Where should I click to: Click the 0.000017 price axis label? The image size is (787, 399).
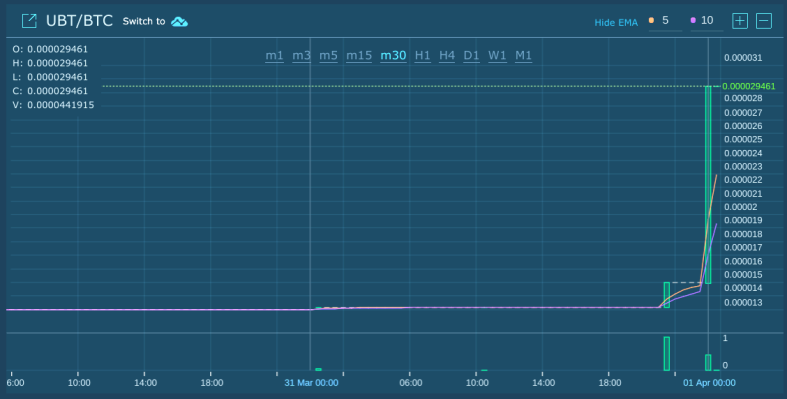pyautogui.click(x=743, y=247)
